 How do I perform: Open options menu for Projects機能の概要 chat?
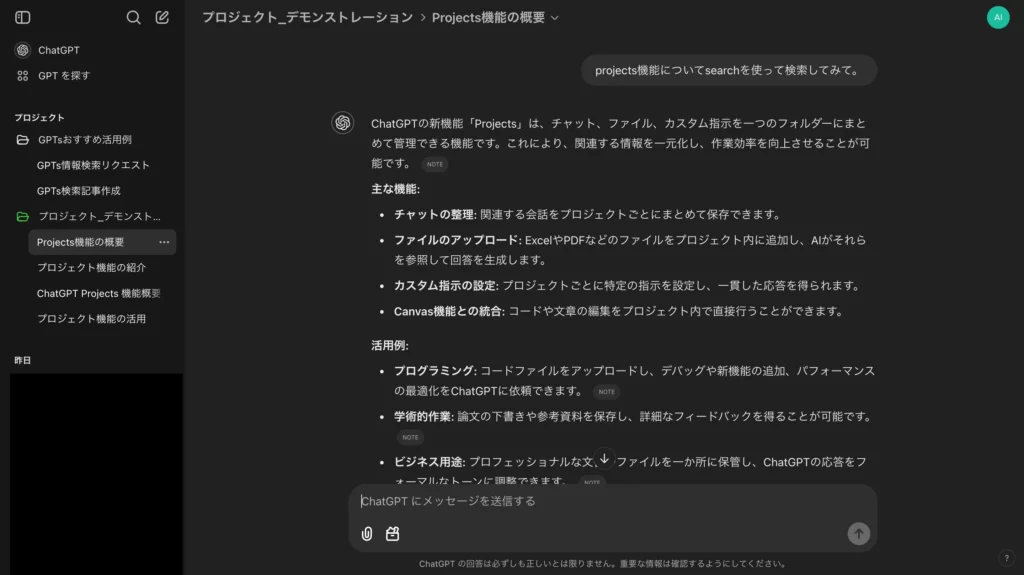tap(164, 242)
